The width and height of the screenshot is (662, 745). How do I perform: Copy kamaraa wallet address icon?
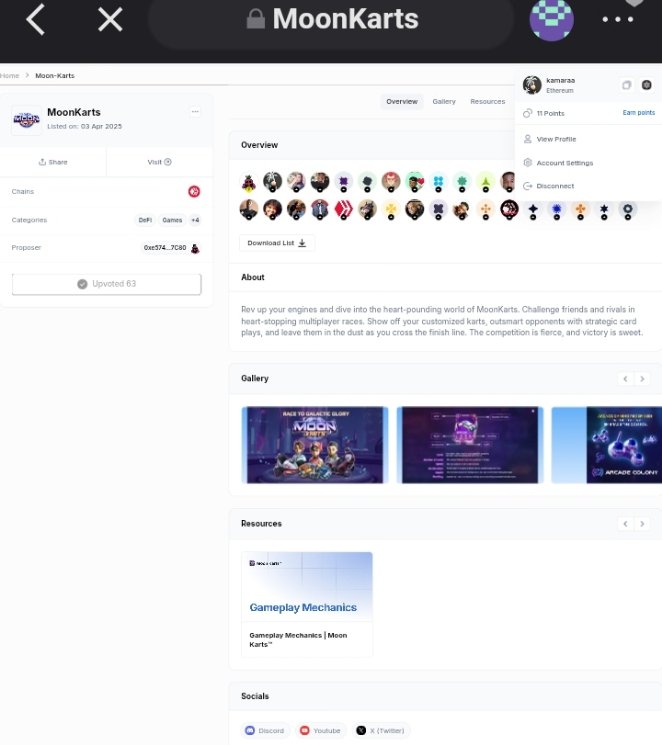coord(626,85)
